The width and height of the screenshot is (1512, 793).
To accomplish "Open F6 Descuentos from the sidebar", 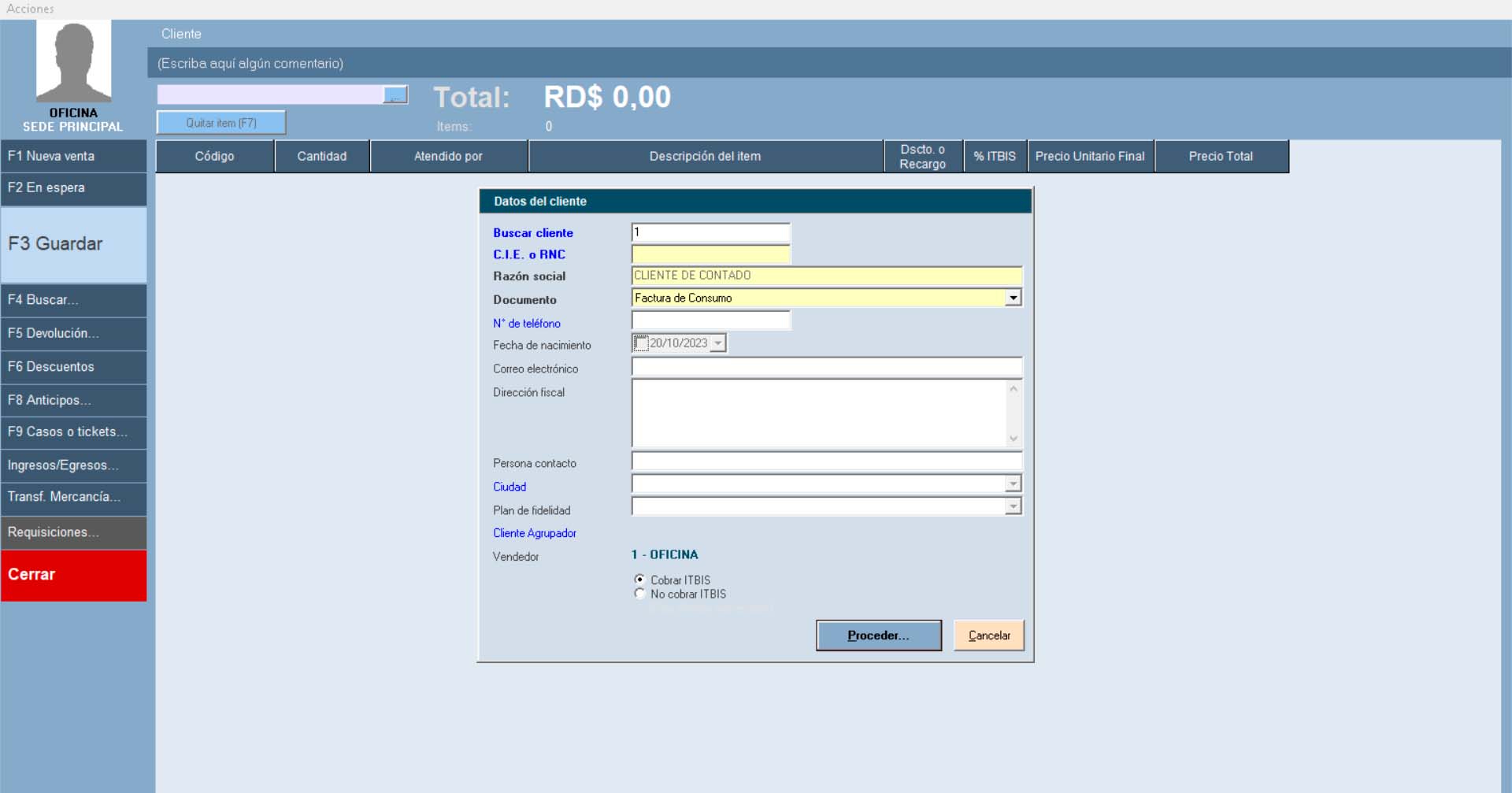I will tap(73, 367).
